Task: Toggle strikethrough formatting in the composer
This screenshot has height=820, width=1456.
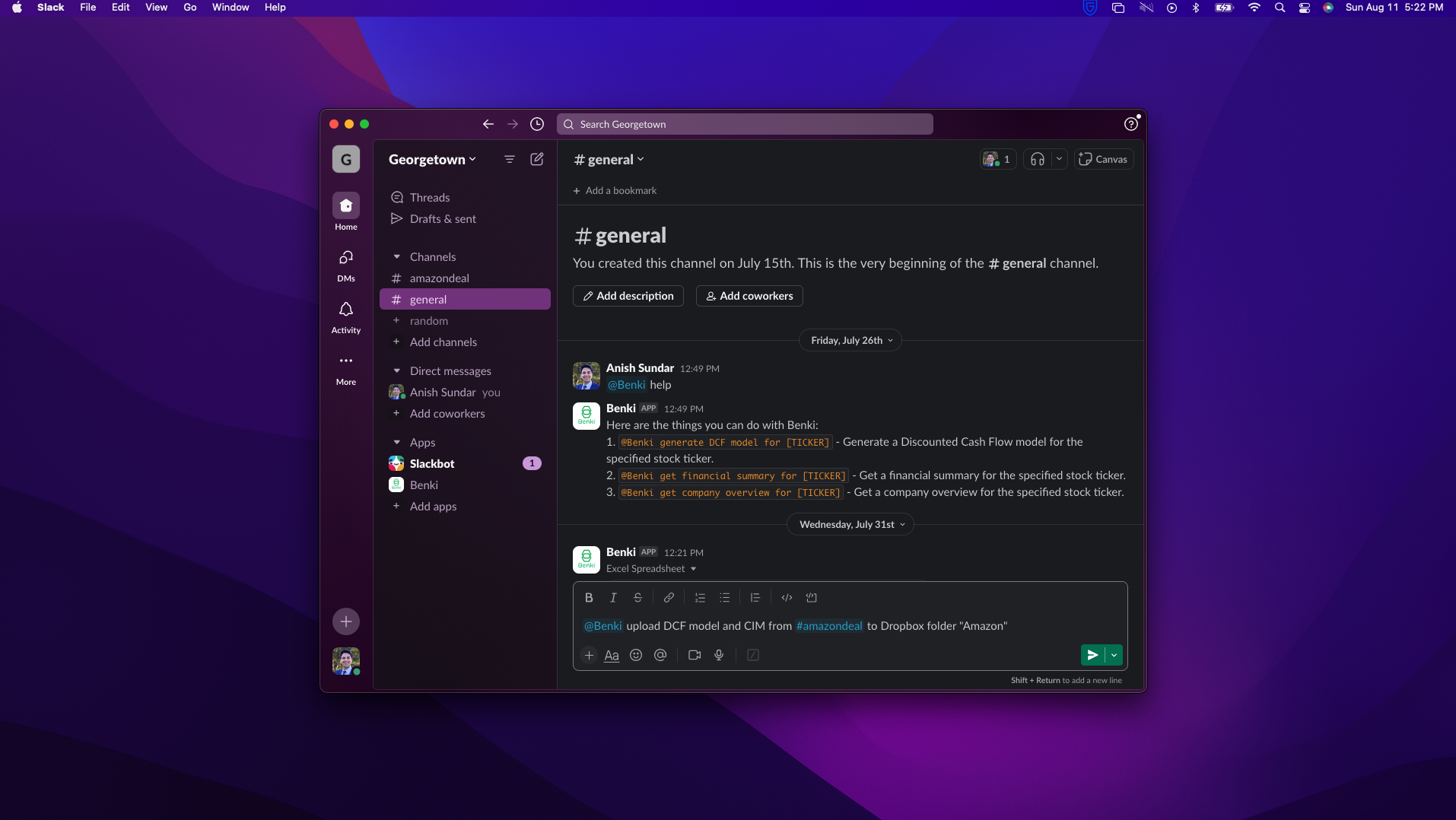Action: pyautogui.click(x=637, y=598)
